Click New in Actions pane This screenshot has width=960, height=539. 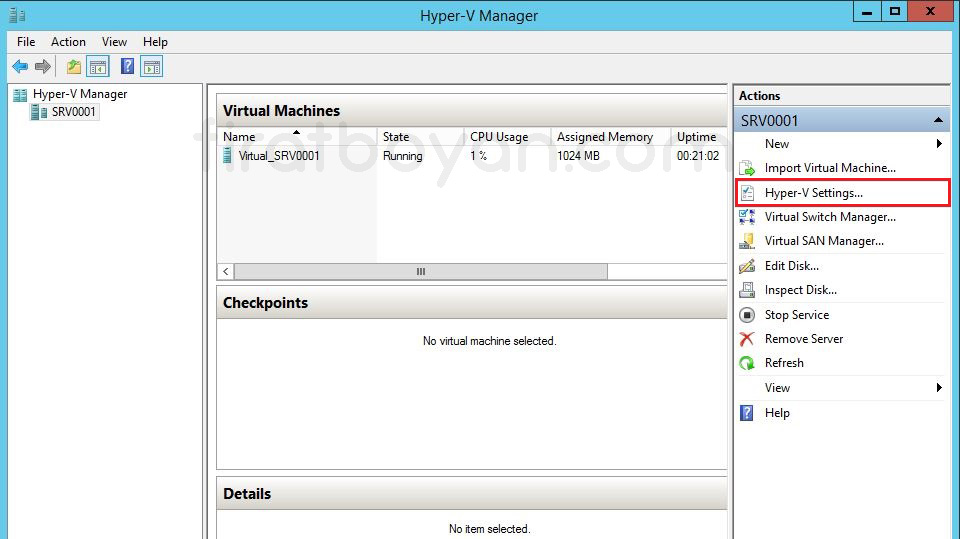(x=776, y=143)
